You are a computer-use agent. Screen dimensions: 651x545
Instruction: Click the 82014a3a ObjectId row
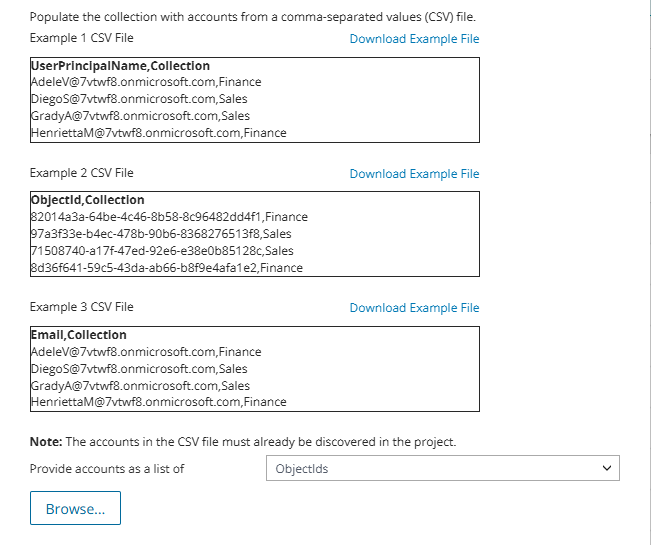169,217
